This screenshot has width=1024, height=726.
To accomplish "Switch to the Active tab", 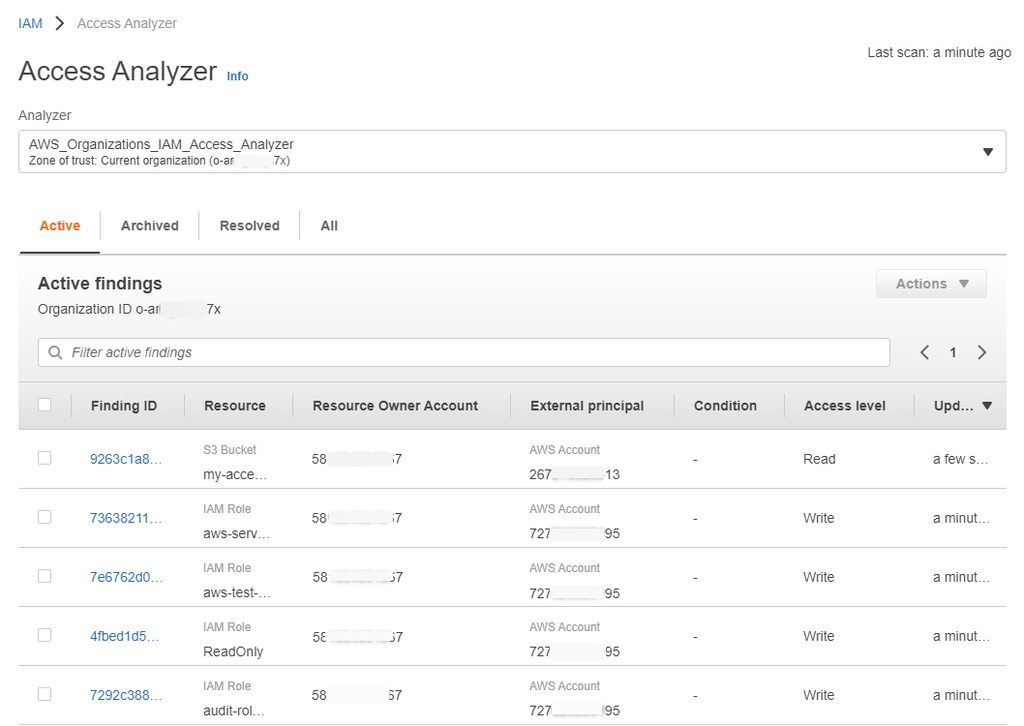I will click(59, 226).
